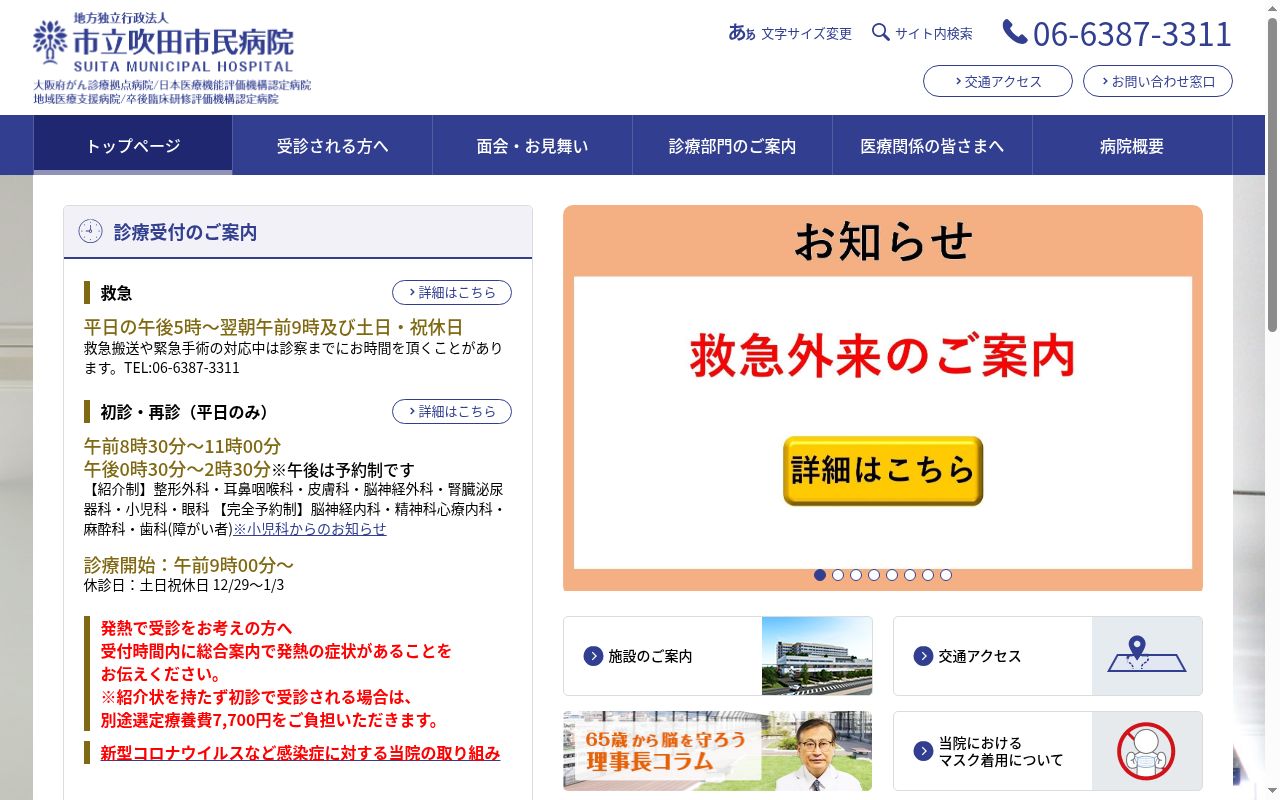
Task: Select the last carousel dot
Action: point(946,575)
